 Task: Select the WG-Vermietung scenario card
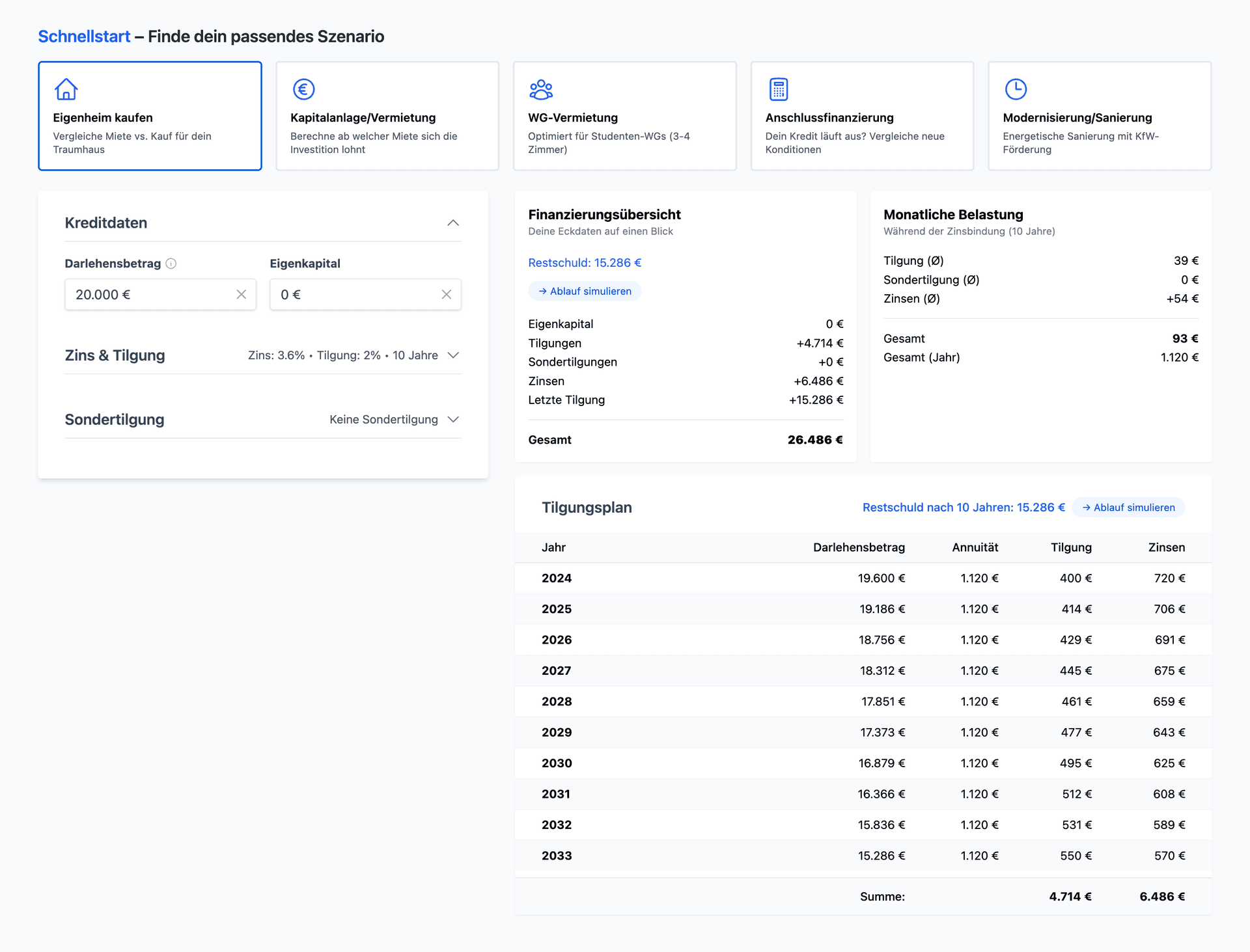coord(624,116)
